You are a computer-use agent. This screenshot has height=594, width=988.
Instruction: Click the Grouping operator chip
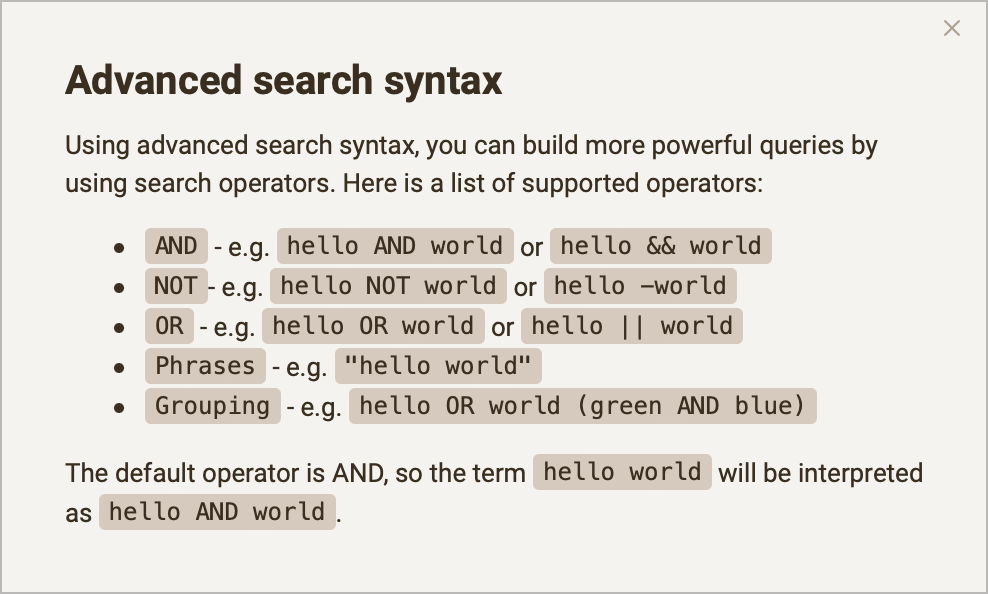212,406
